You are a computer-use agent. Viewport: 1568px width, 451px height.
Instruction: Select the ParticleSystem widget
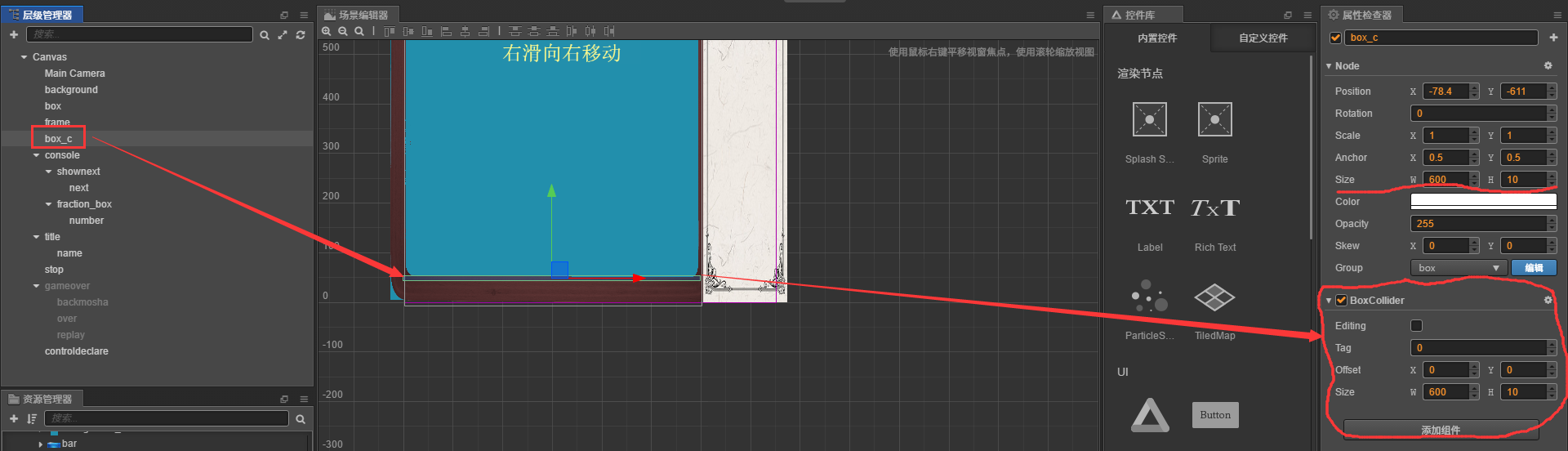click(x=1150, y=297)
